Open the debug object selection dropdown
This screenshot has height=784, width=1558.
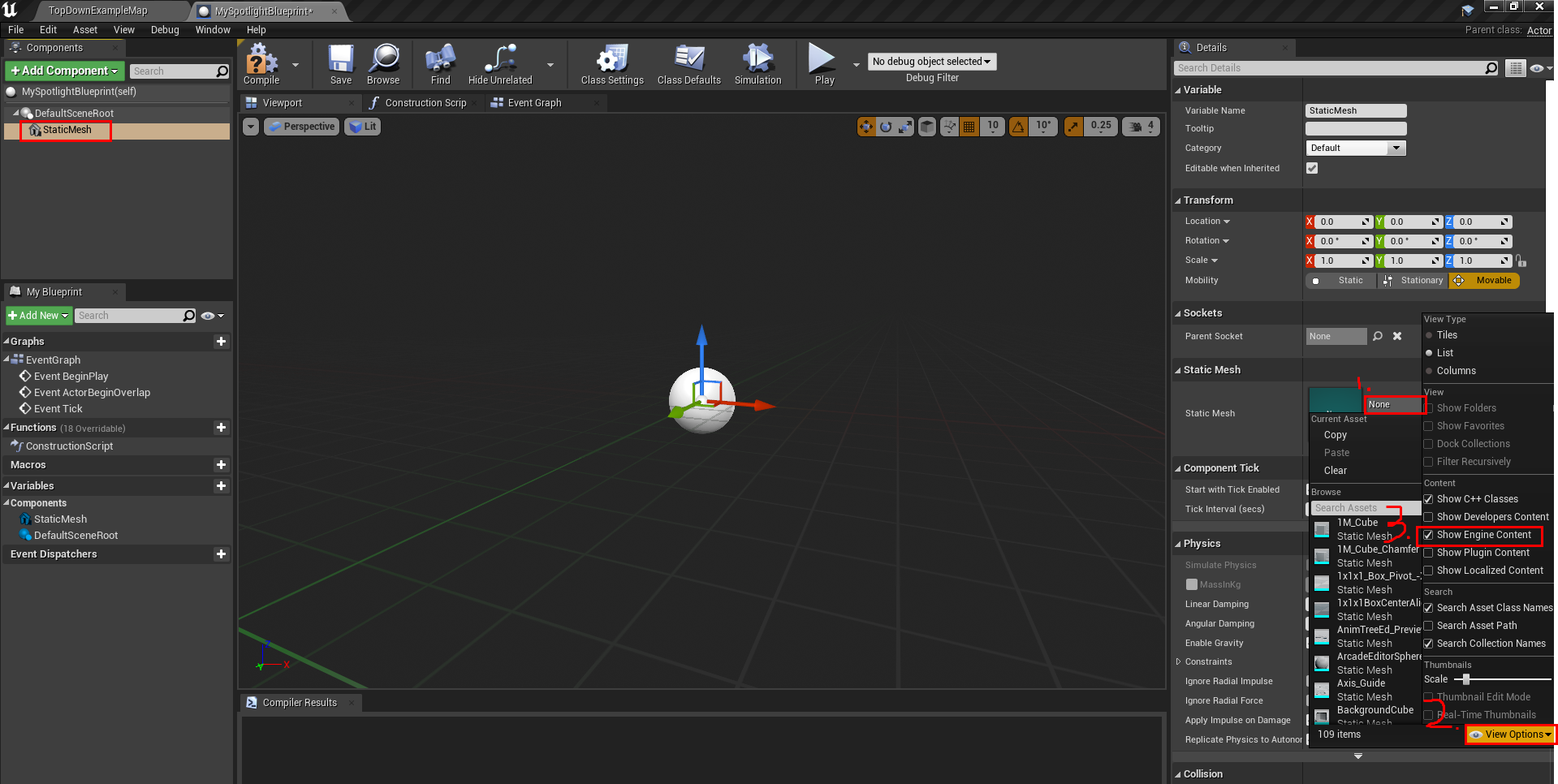pos(931,62)
